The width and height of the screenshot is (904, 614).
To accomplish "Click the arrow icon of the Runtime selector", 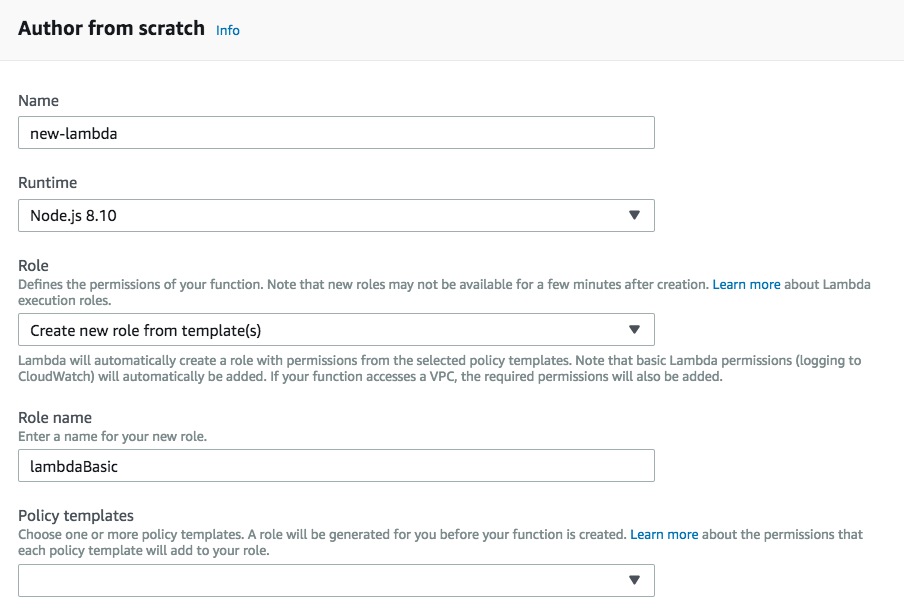I will 634,215.
